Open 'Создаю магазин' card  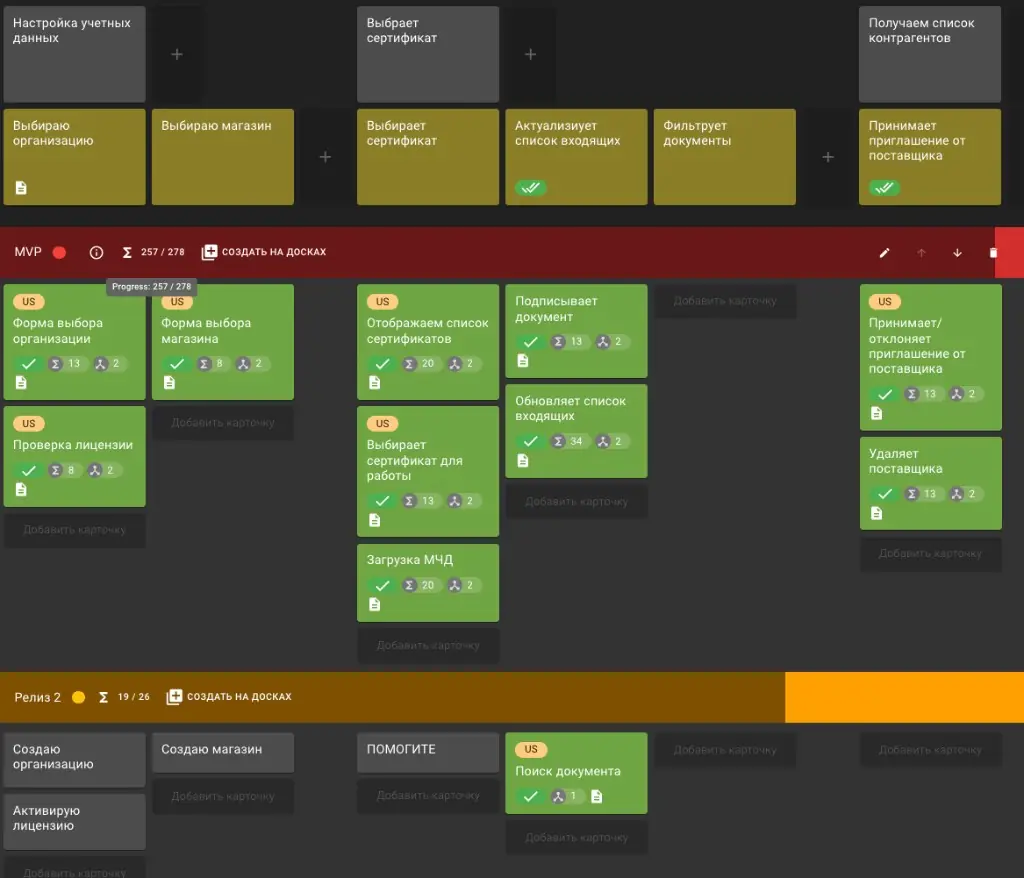[223, 753]
